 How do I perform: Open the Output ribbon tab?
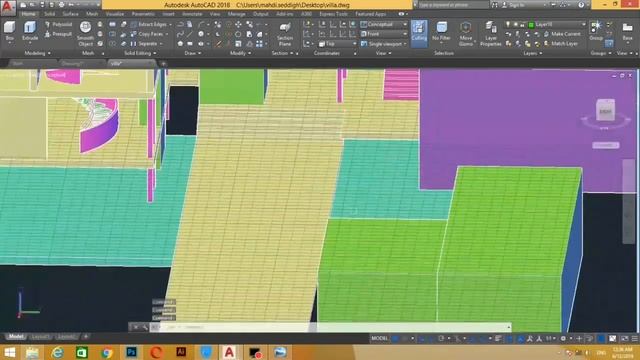[260, 14]
